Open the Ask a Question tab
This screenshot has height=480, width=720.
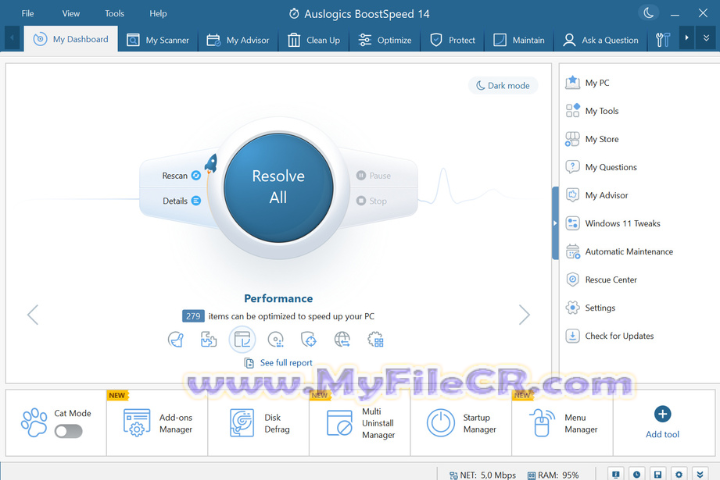(601, 40)
